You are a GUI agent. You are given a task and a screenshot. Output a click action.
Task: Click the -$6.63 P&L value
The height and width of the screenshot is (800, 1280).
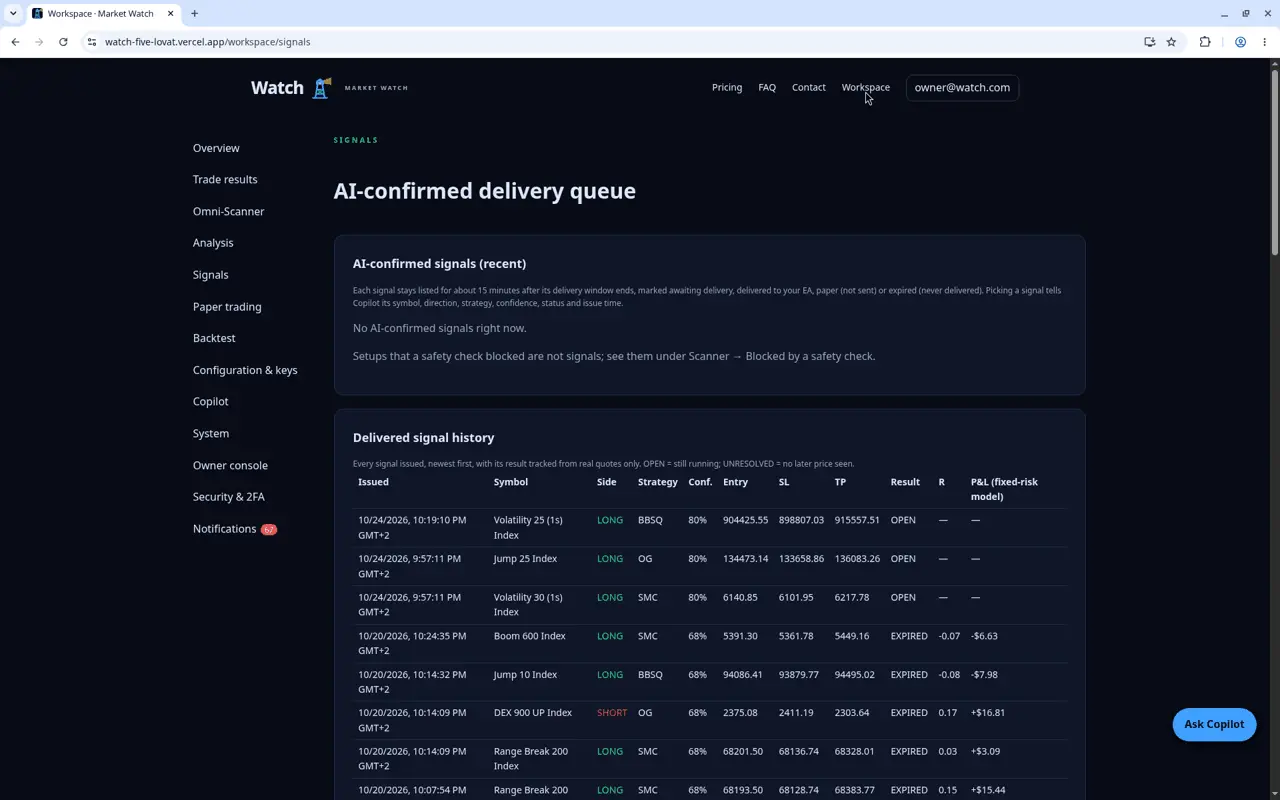coord(984,636)
